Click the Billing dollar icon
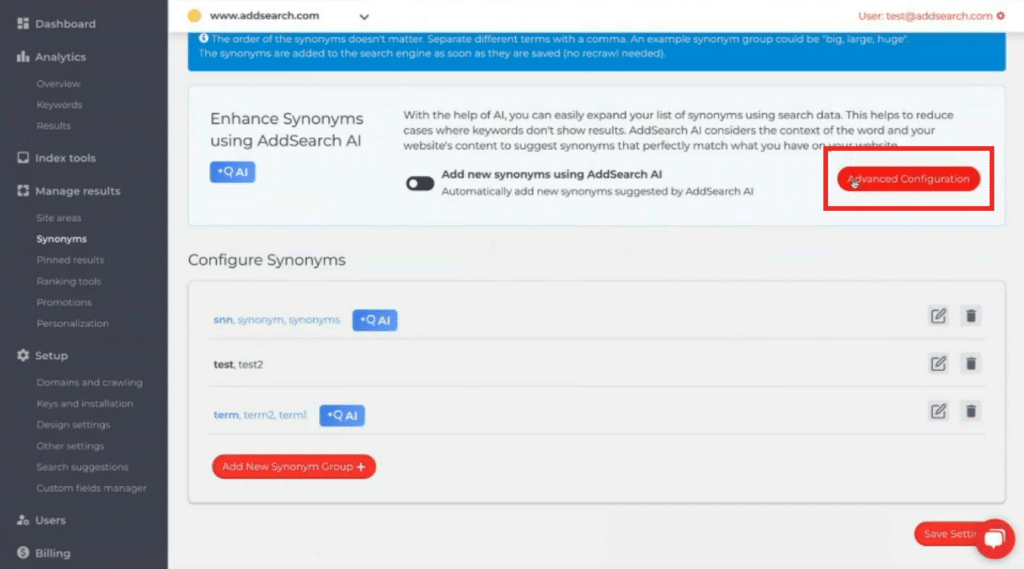 [23, 553]
